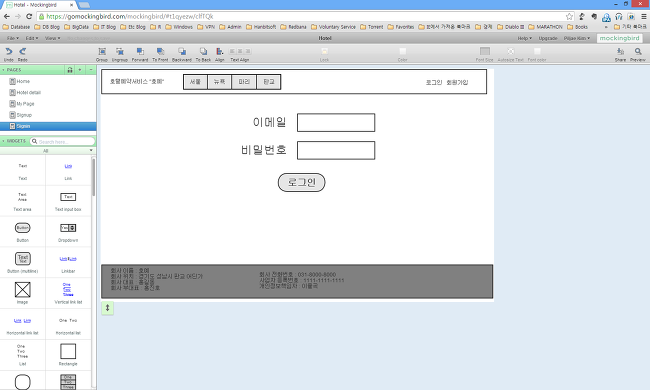Click the Redo arrow icon
The width and height of the screenshot is (650, 390).
22,51
